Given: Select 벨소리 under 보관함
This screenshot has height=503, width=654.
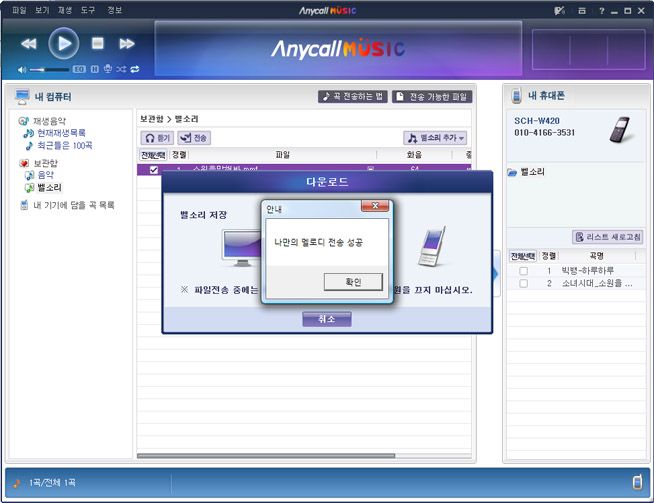Looking at the screenshot, I should tap(49, 188).
